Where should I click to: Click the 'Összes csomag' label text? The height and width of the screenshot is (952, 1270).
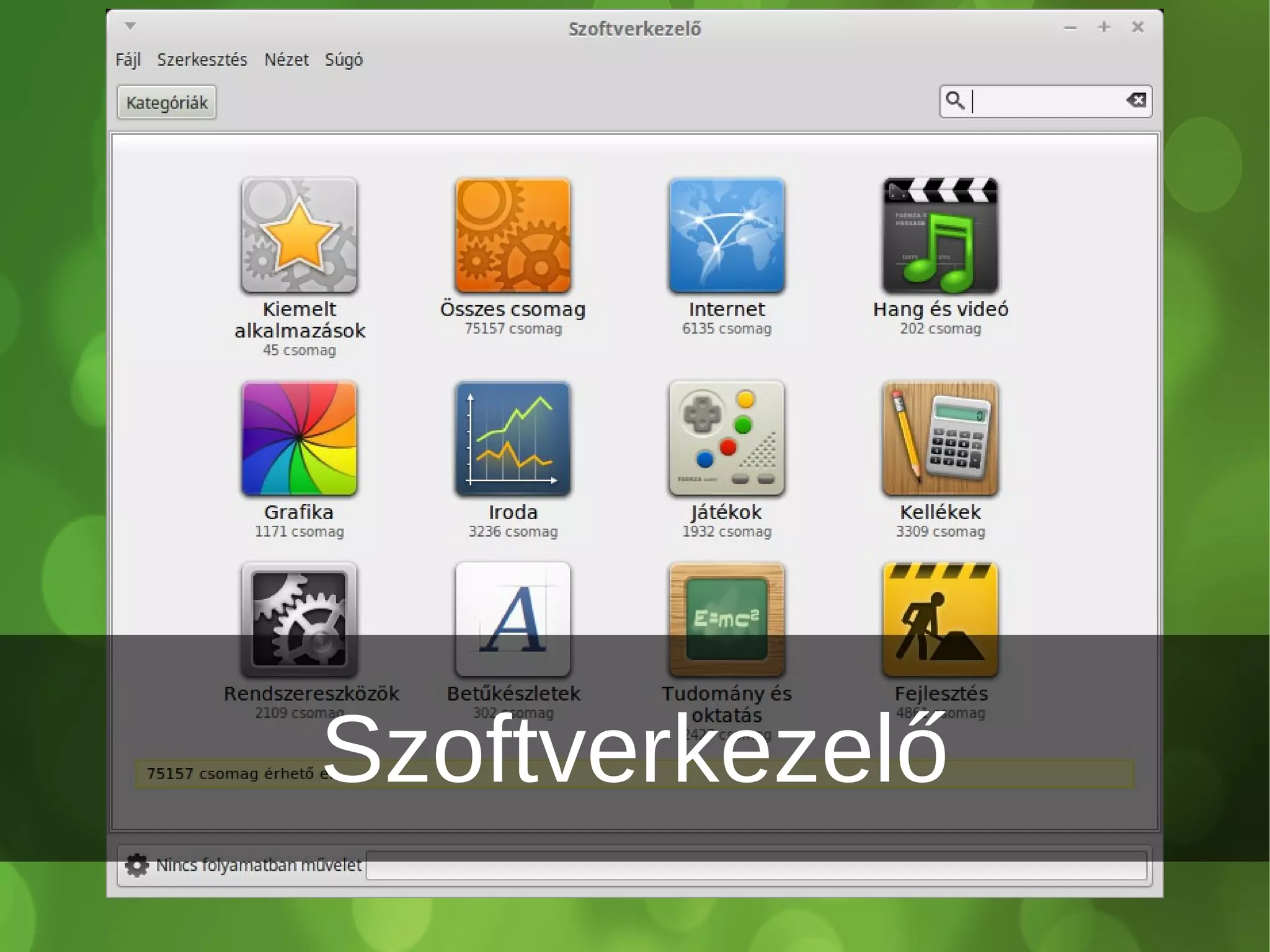coord(513,309)
